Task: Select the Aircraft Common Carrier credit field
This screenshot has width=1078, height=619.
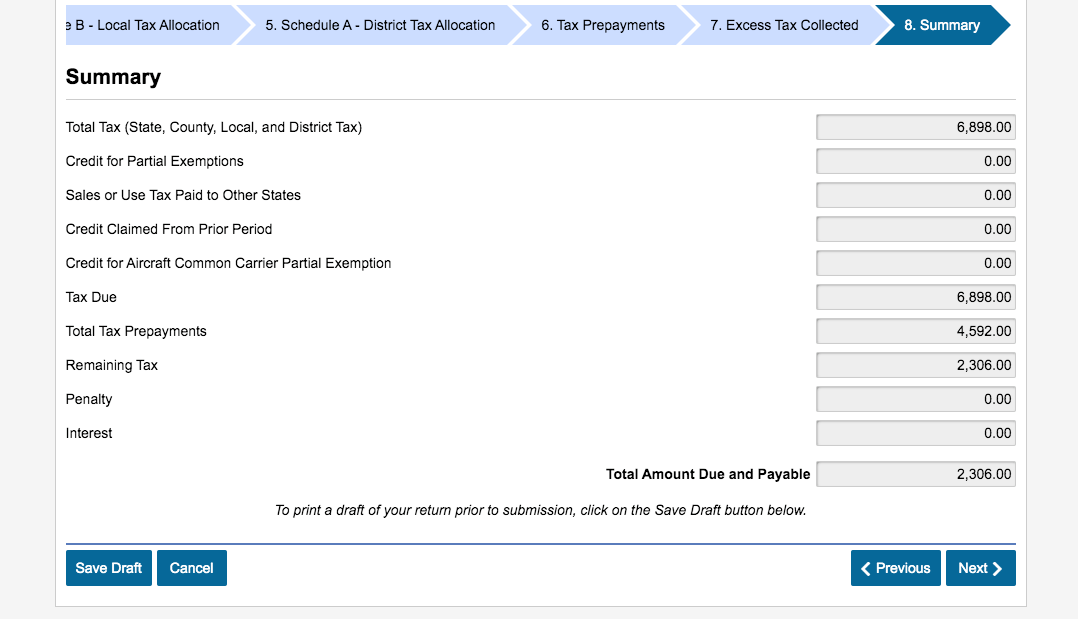Action: (x=915, y=263)
